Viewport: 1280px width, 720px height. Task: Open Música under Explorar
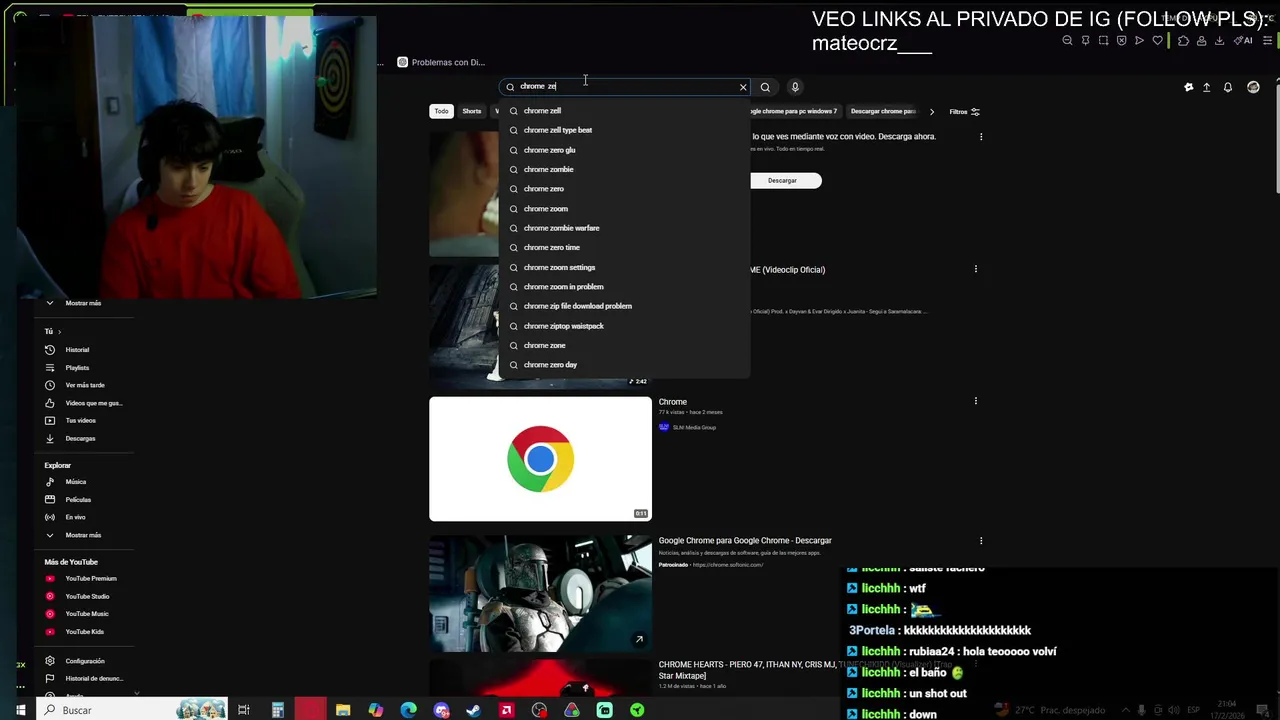click(76, 482)
